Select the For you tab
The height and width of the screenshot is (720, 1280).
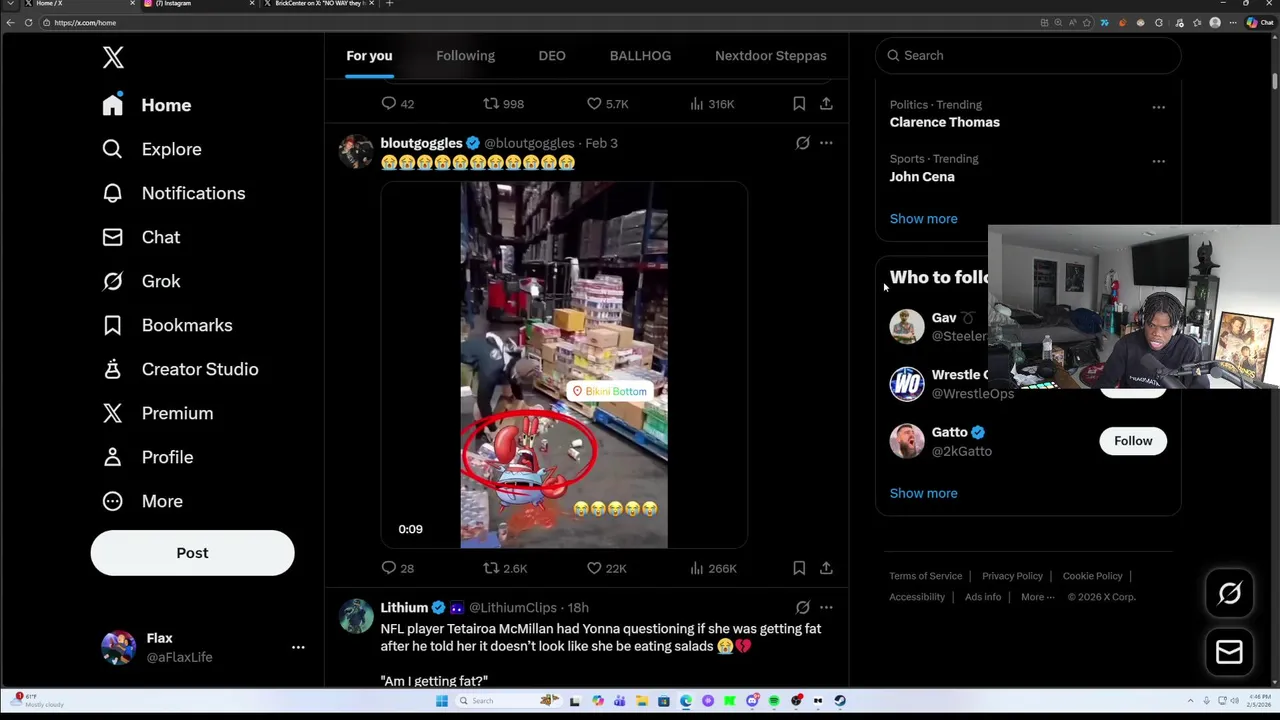369,56
